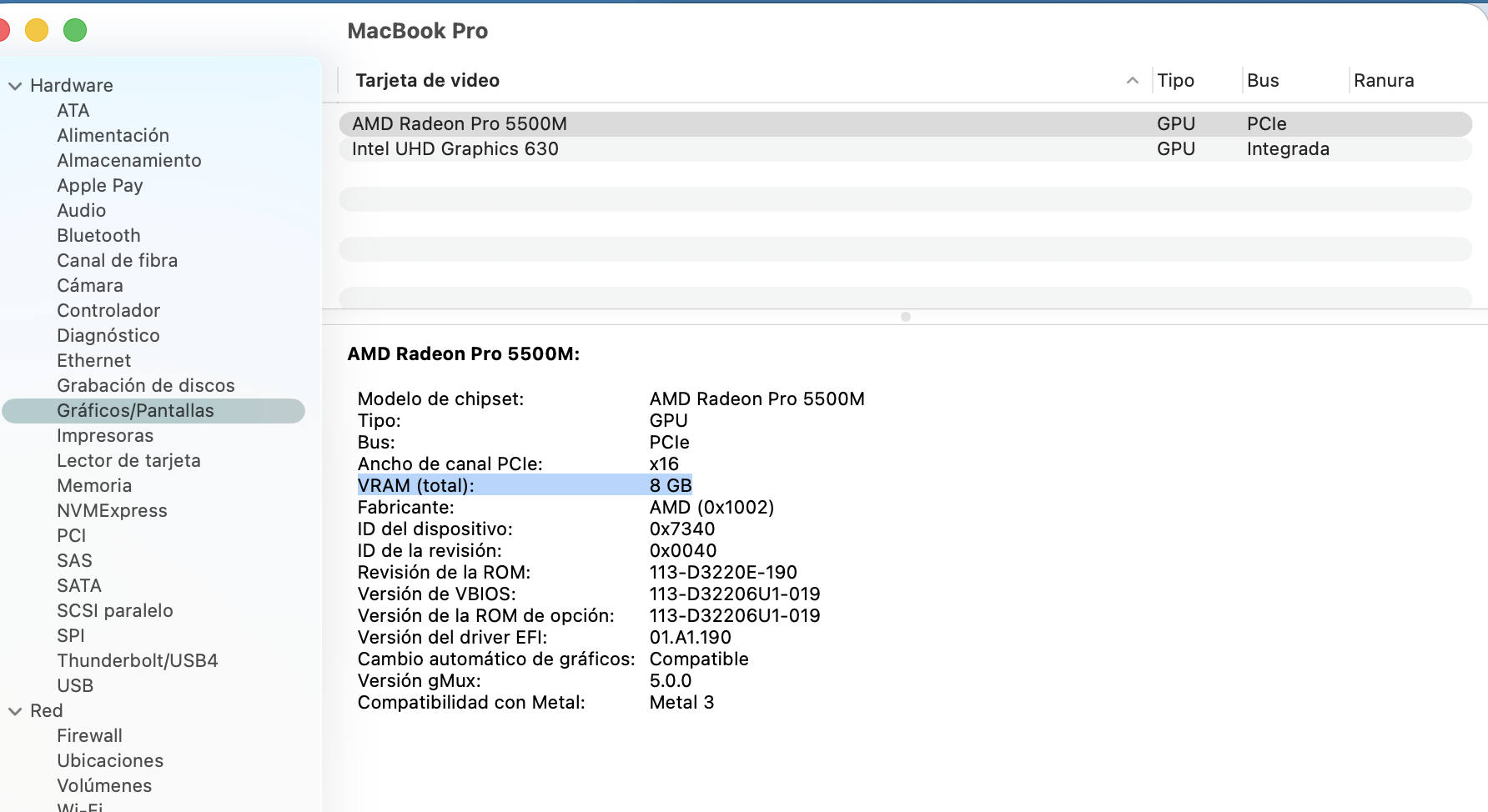Click the Compatible graphics switching value
The image size is (1488, 812).
(x=699, y=659)
